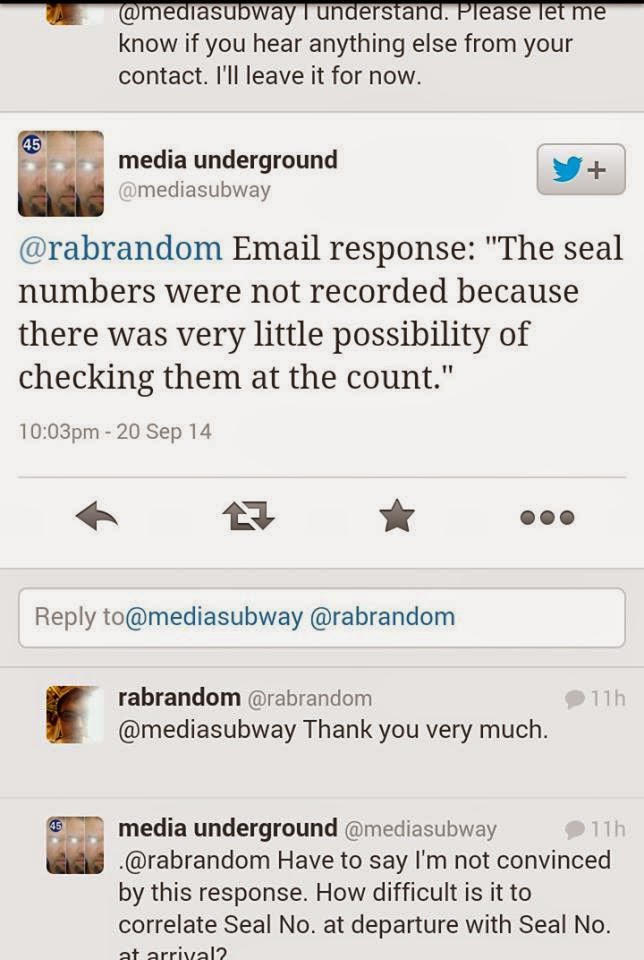Viewport: 644px width, 960px height.
Task: Tap the speech bubble icon beside rabrandom's 11h
Action: (574, 699)
